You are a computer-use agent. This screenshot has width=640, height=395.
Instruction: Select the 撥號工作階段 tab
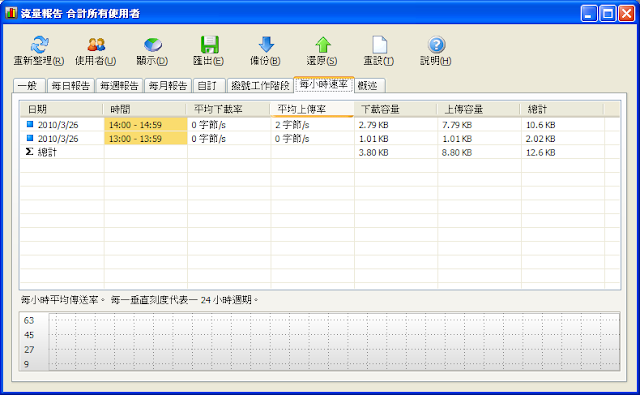coord(260,86)
